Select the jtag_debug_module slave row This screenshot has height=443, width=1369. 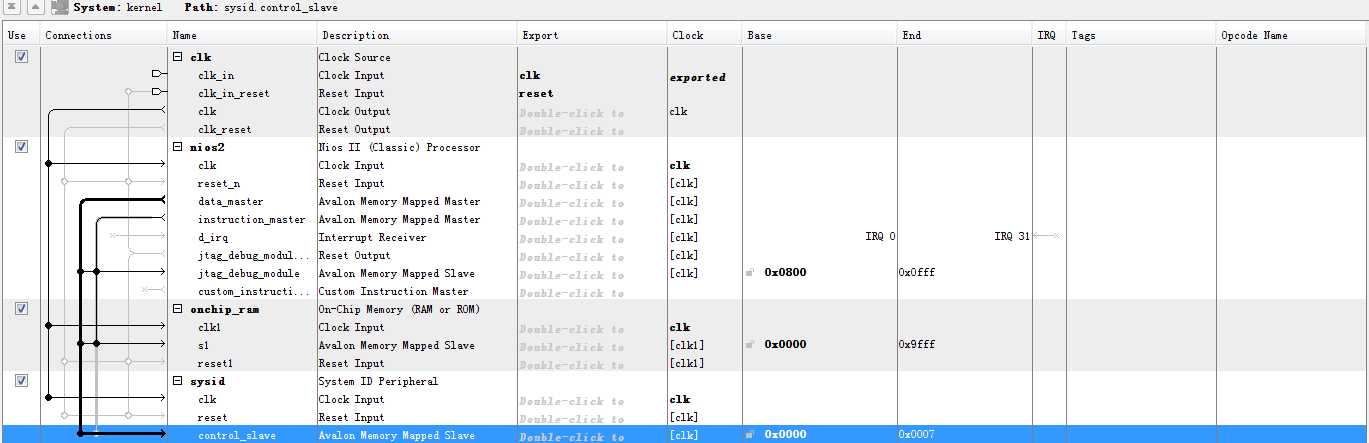coord(248,273)
